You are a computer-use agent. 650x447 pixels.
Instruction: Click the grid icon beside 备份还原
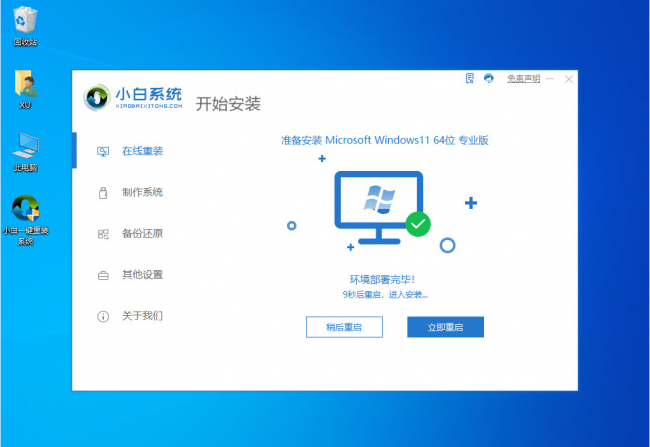click(x=103, y=234)
